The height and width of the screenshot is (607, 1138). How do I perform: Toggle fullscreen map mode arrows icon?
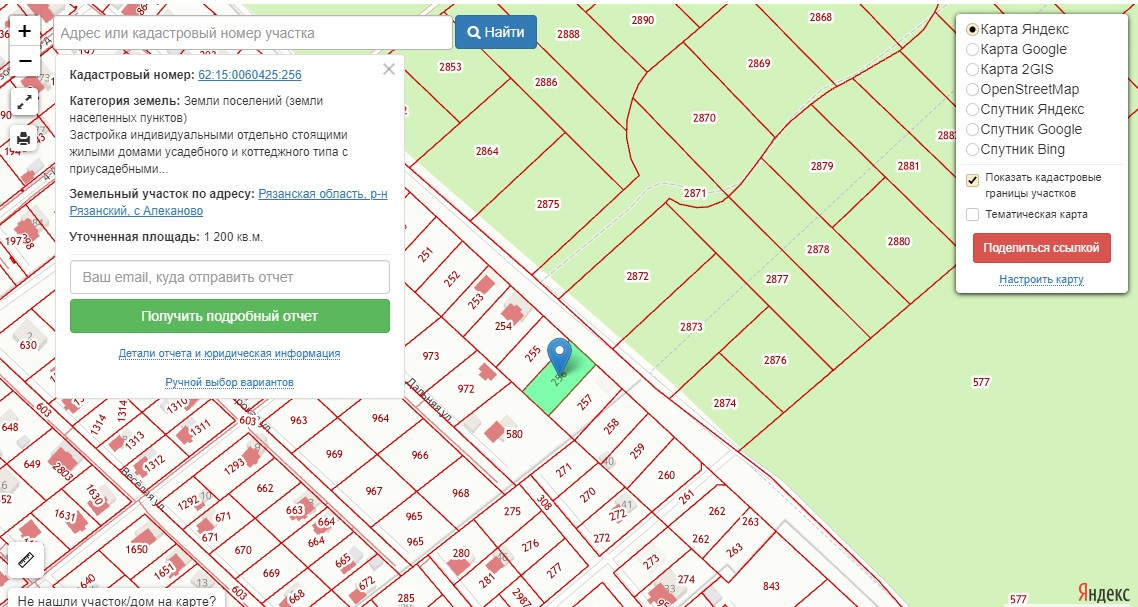pos(25,101)
